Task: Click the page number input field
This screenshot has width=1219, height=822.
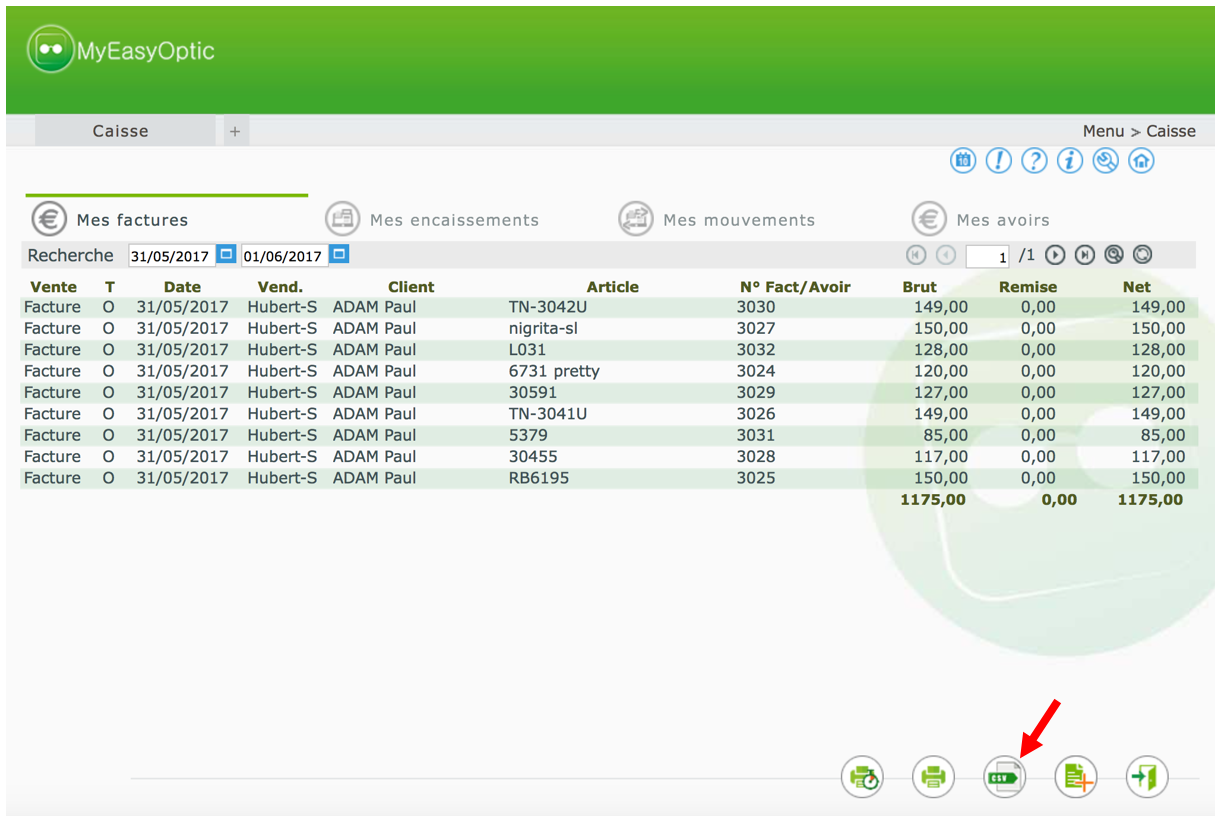Action: click(988, 257)
